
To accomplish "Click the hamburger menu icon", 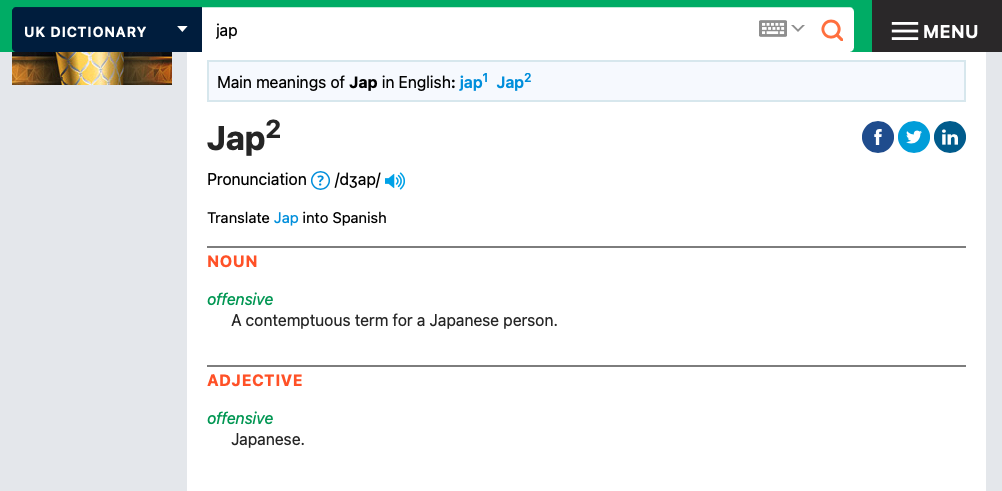I will pyautogui.click(x=904, y=31).
